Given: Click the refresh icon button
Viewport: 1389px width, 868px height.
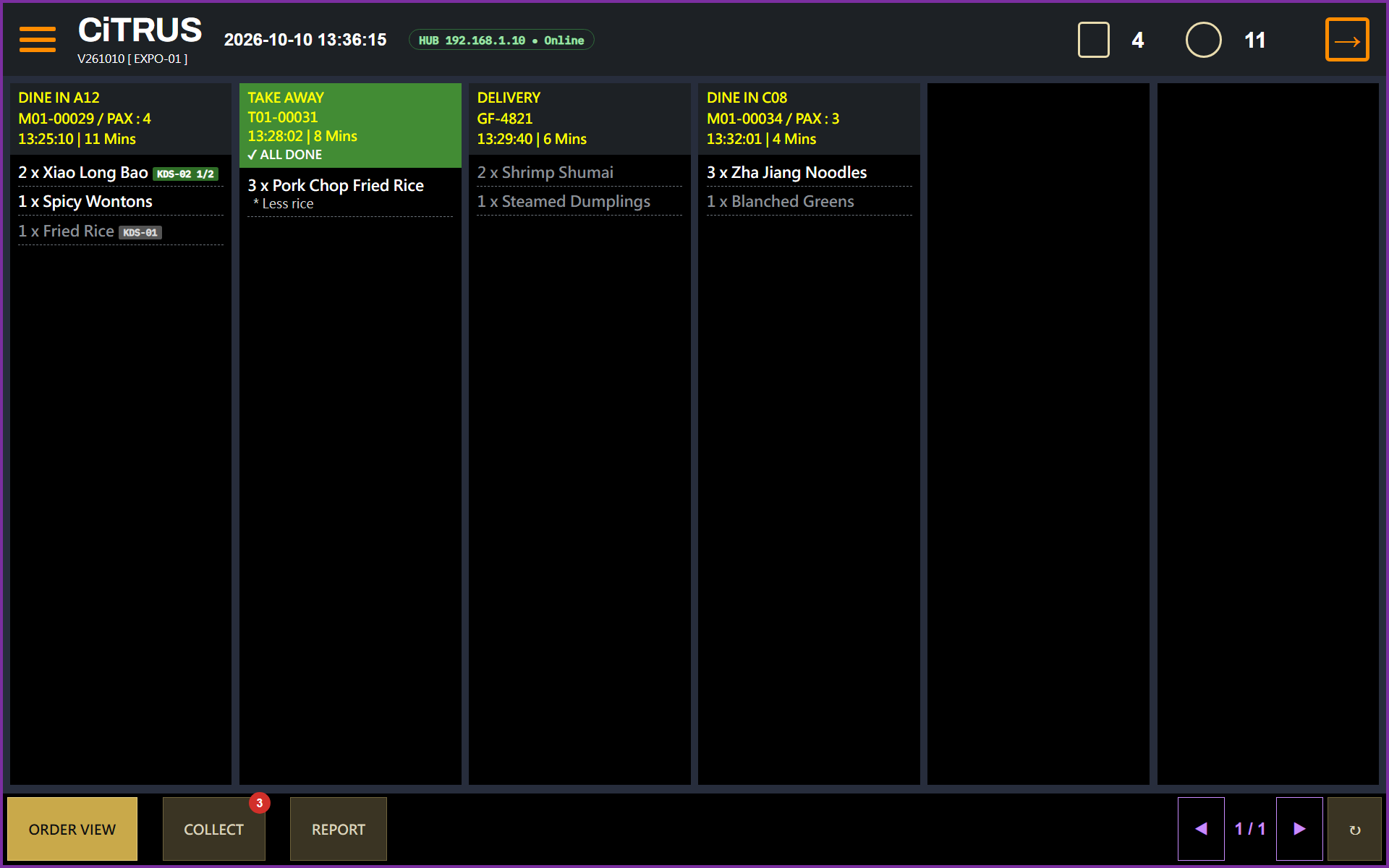Looking at the screenshot, I should point(1354,829).
